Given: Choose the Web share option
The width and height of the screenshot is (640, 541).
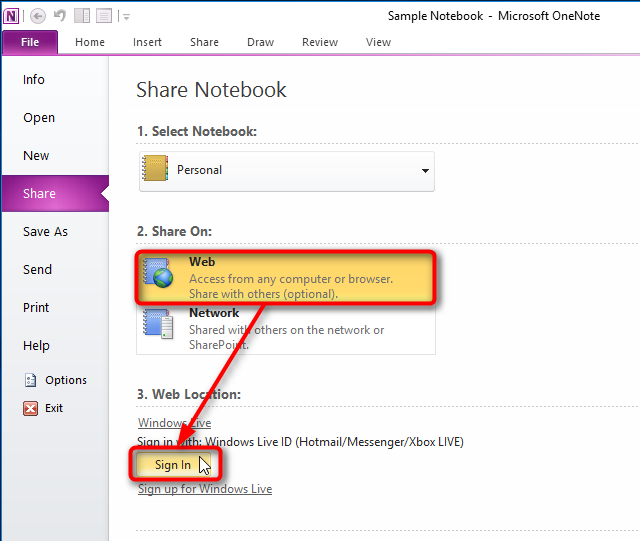Looking at the screenshot, I should click(285, 278).
